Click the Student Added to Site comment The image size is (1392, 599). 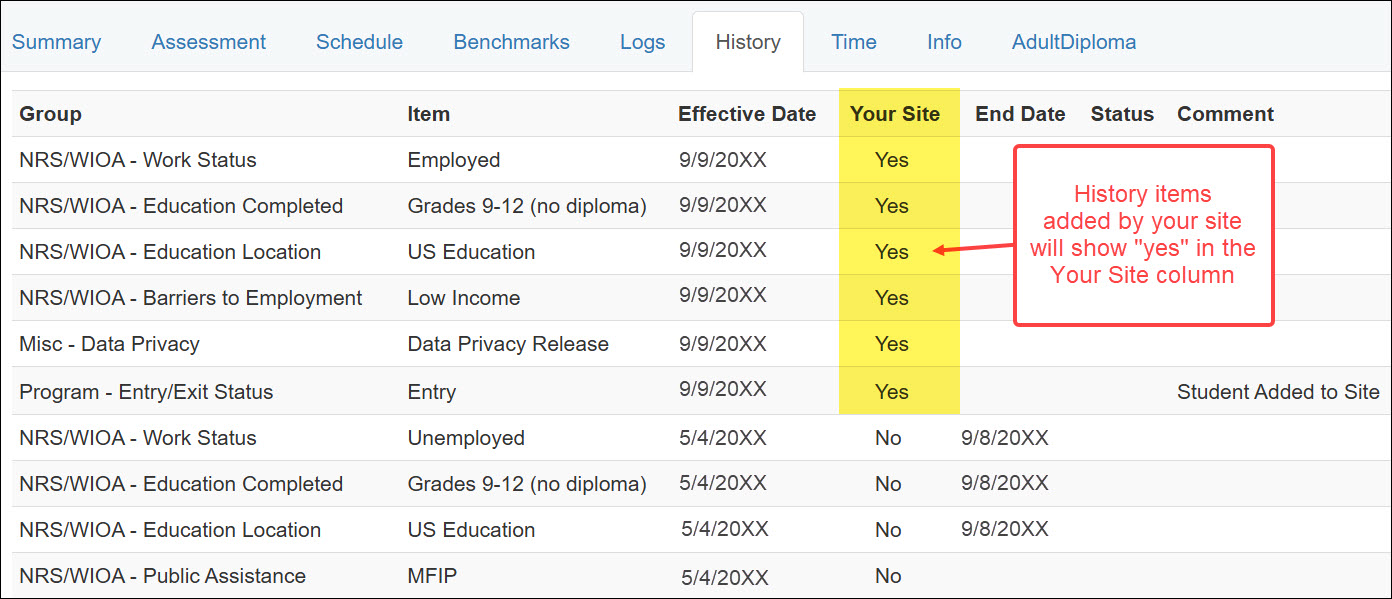pos(1278,391)
